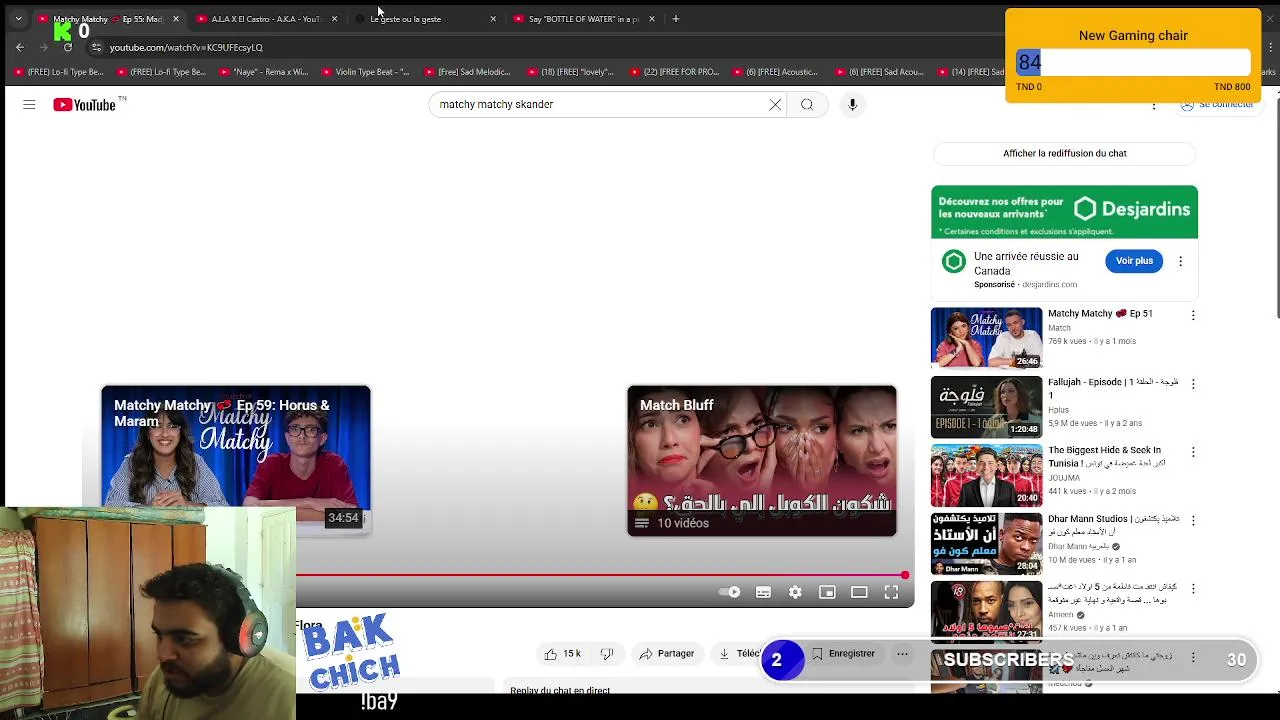Go back in browser history

(x=20, y=47)
